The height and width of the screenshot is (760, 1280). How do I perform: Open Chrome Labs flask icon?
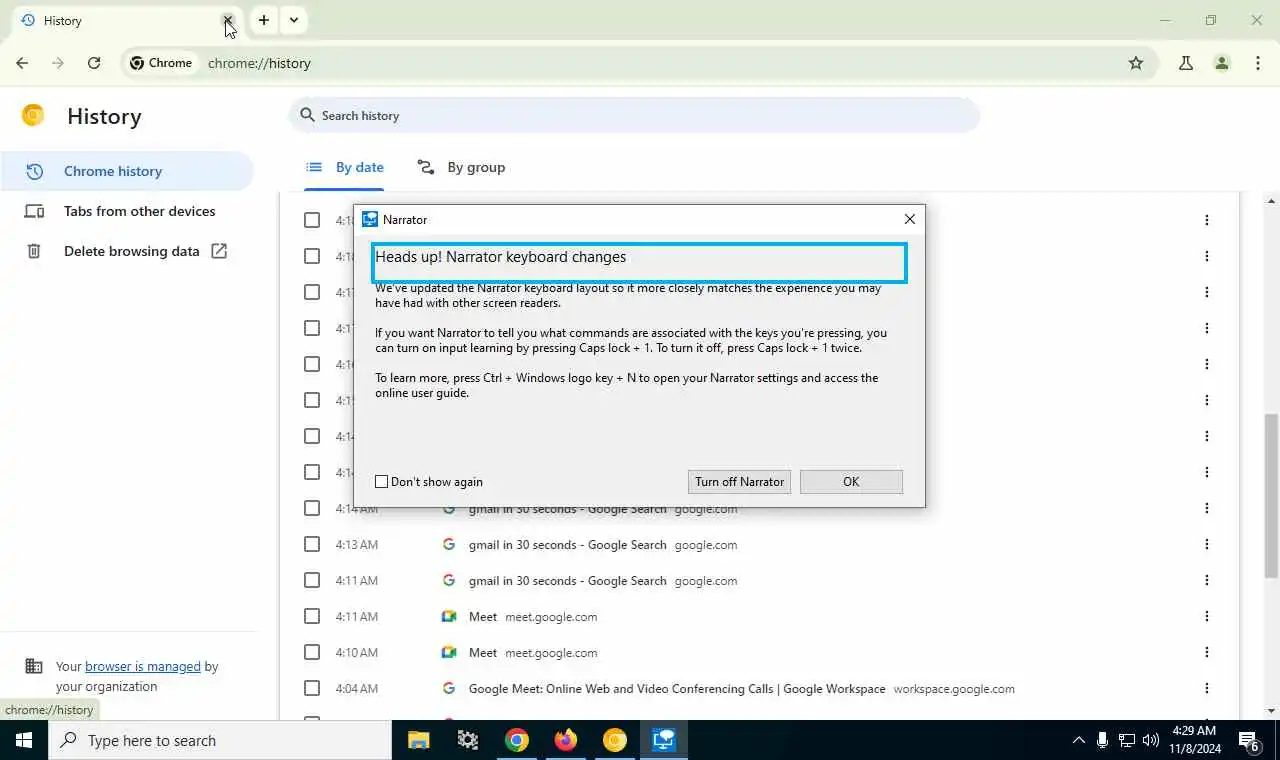click(x=1186, y=63)
